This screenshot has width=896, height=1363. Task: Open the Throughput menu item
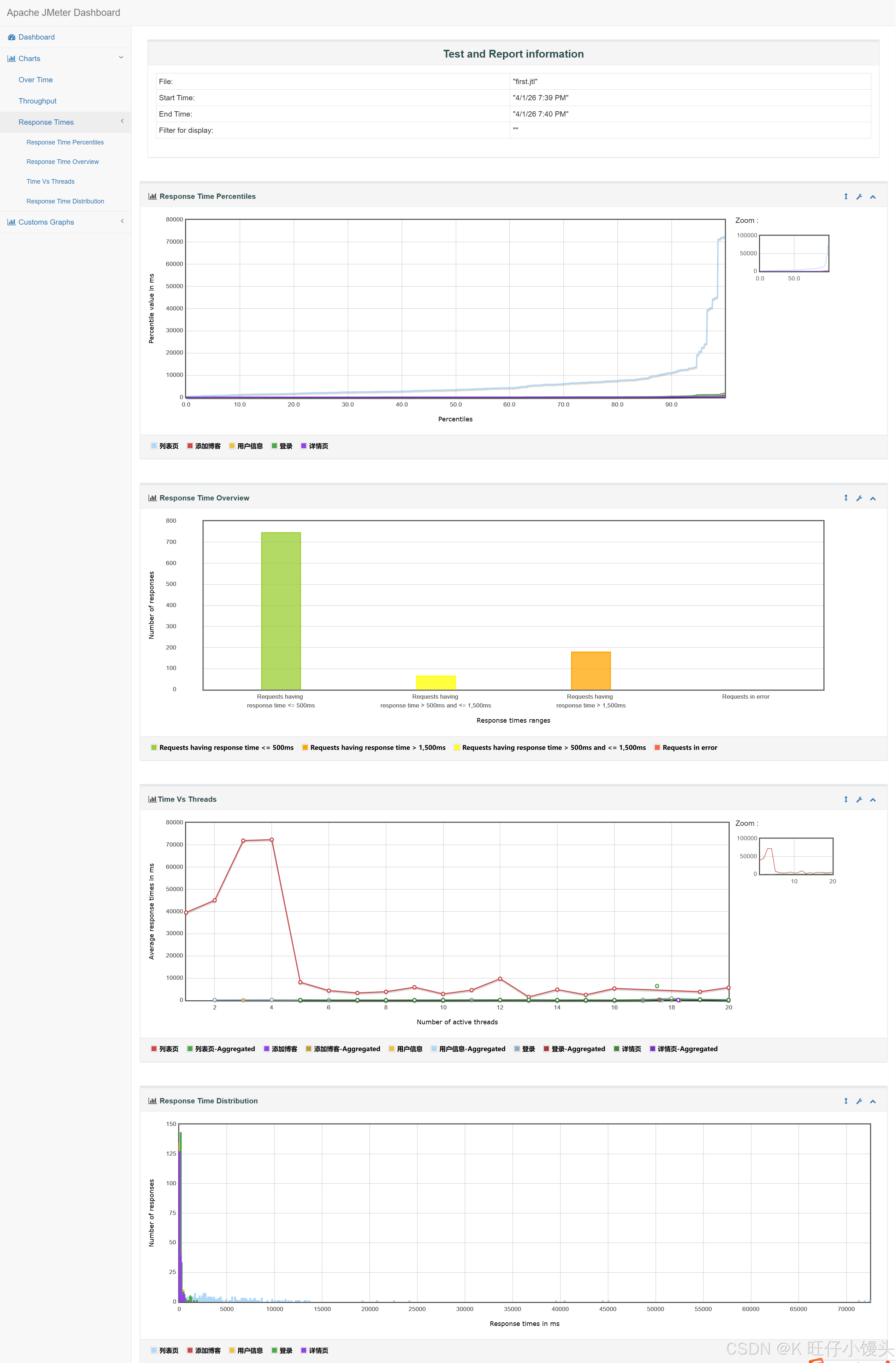(x=37, y=101)
